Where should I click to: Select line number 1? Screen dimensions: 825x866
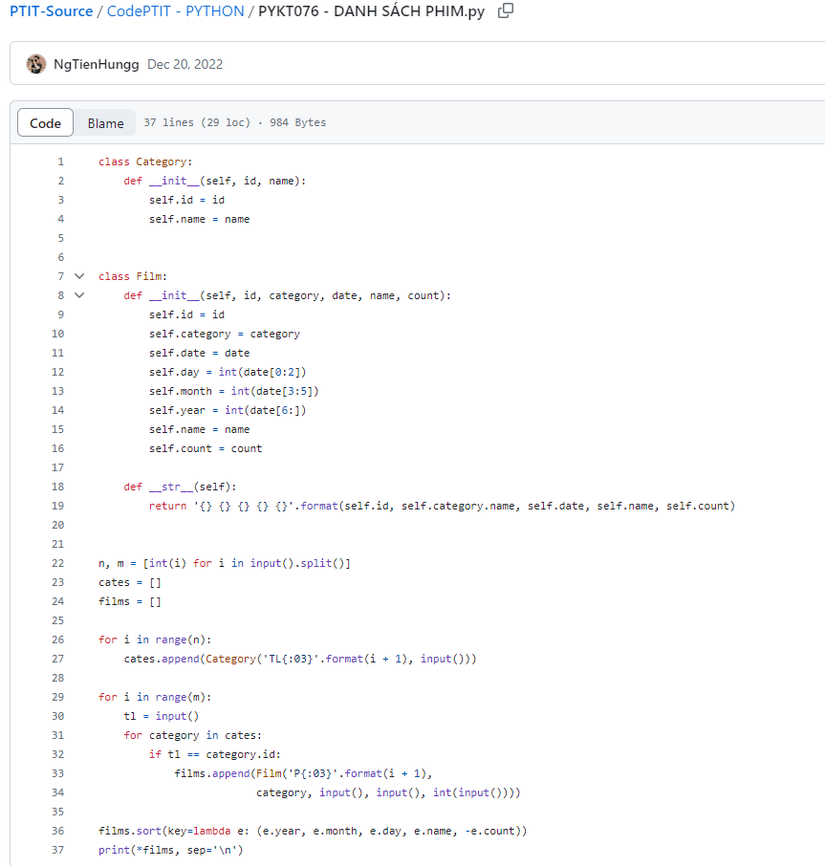(61, 162)
